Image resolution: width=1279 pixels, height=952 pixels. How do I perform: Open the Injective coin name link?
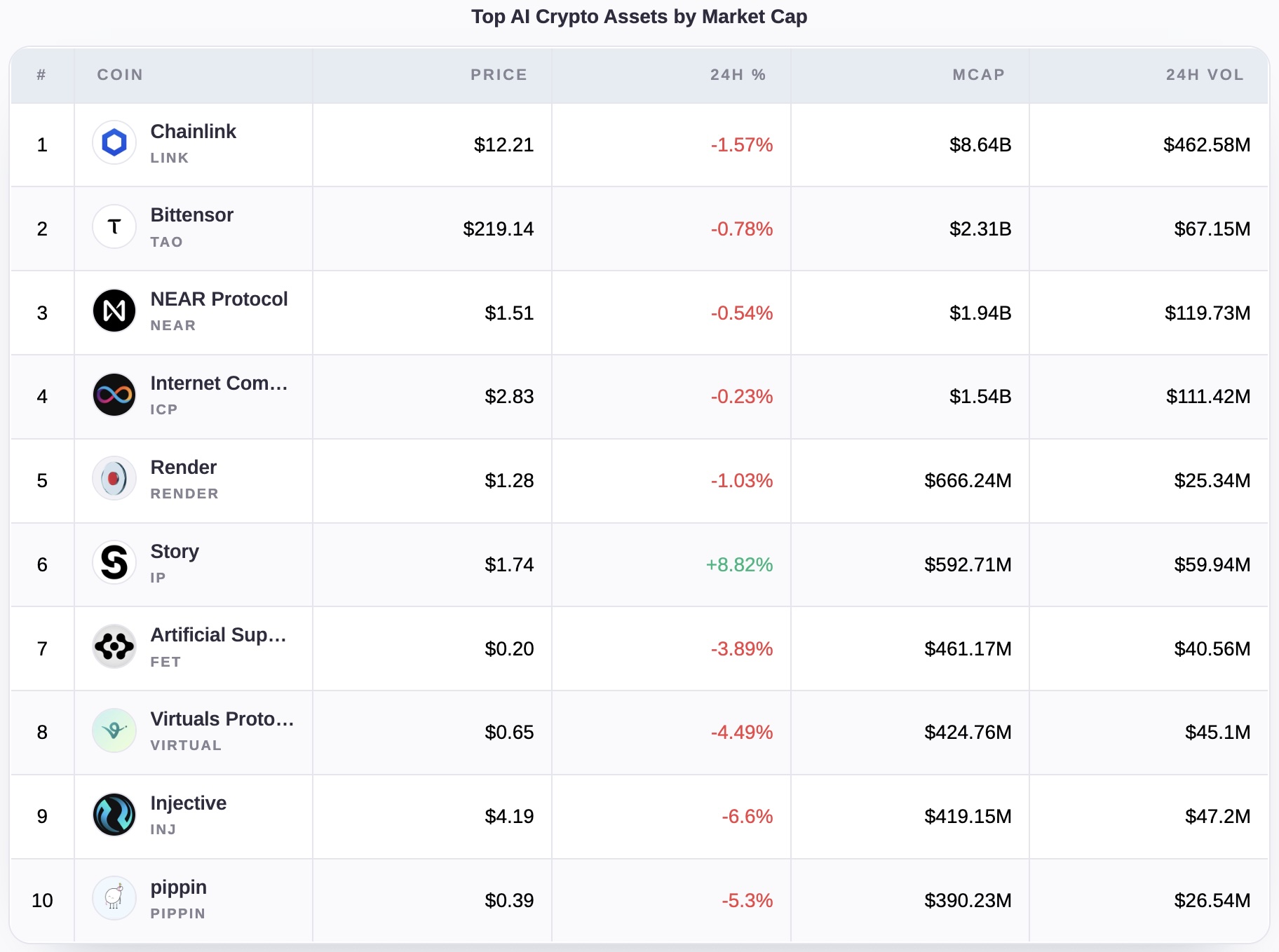point(189,803)
